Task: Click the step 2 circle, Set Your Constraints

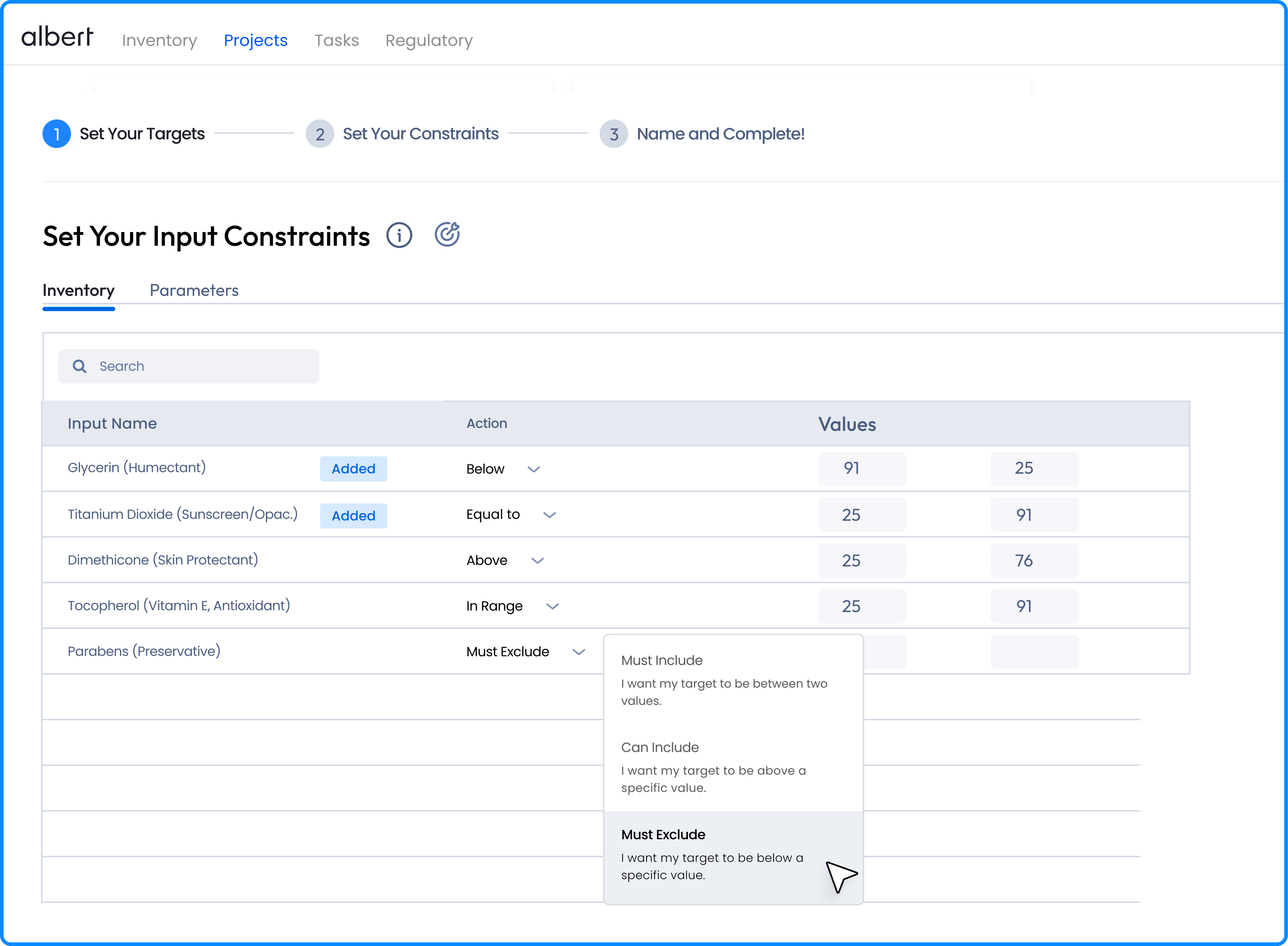Action: click(320, 134)
